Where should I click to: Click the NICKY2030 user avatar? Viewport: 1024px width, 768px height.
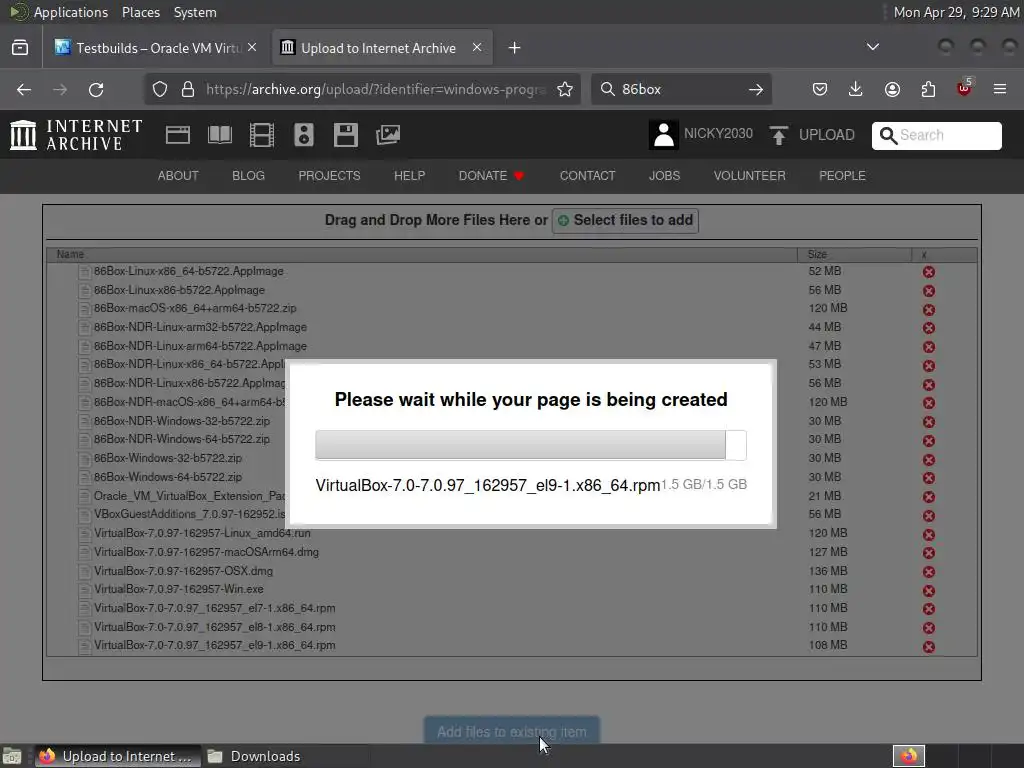(664, 135)
